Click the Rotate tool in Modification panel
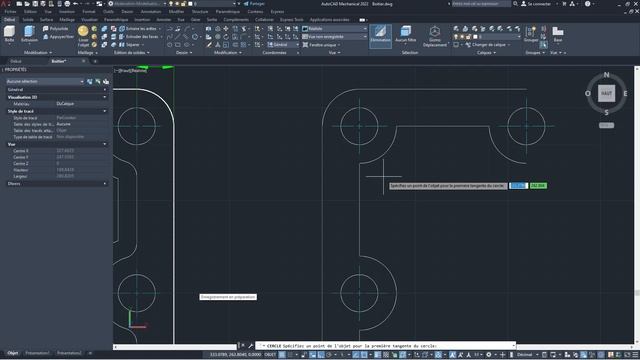The image size is (640, 360). [x=226, y=37]
